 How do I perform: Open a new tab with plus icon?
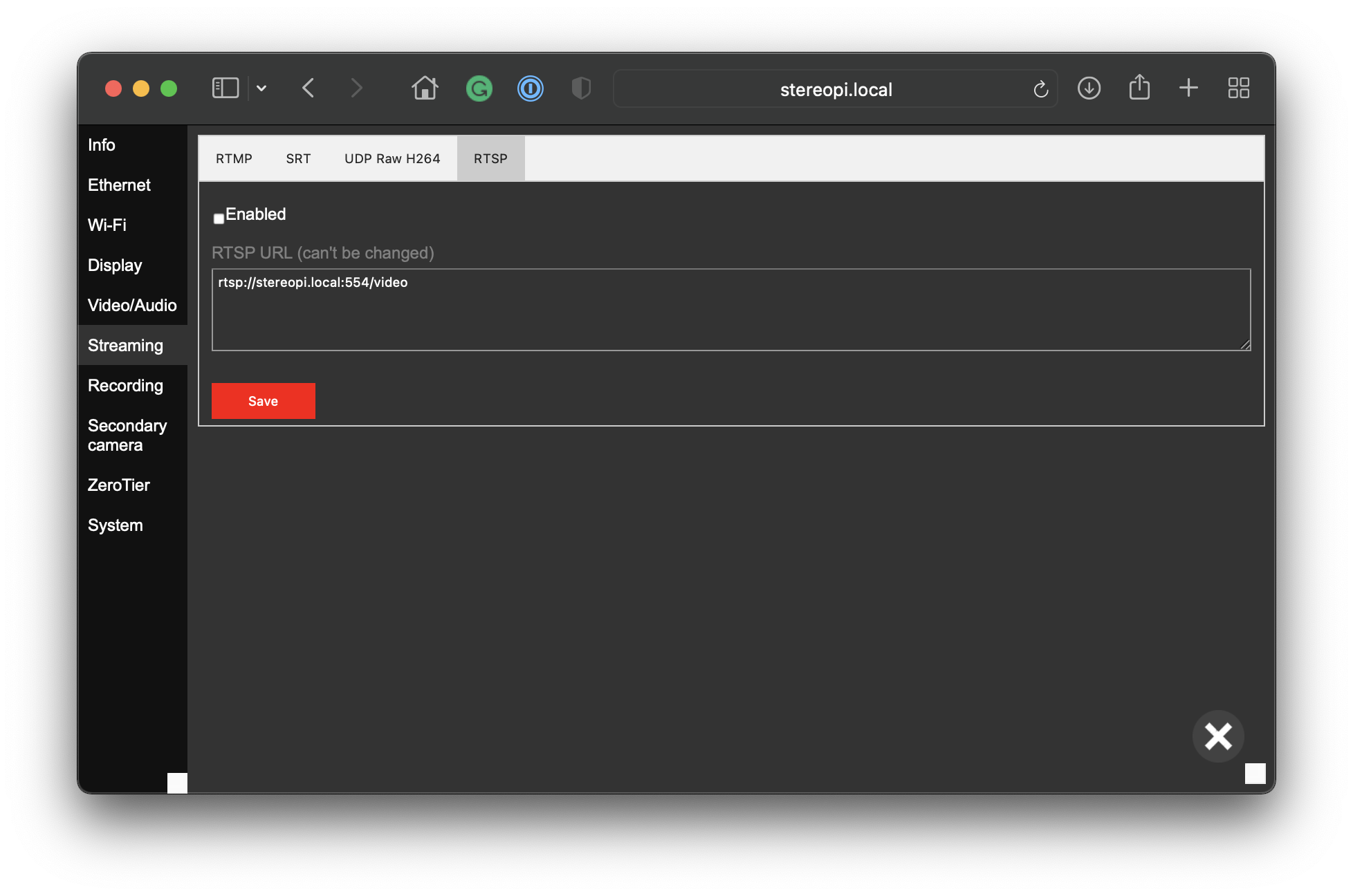1188,88
